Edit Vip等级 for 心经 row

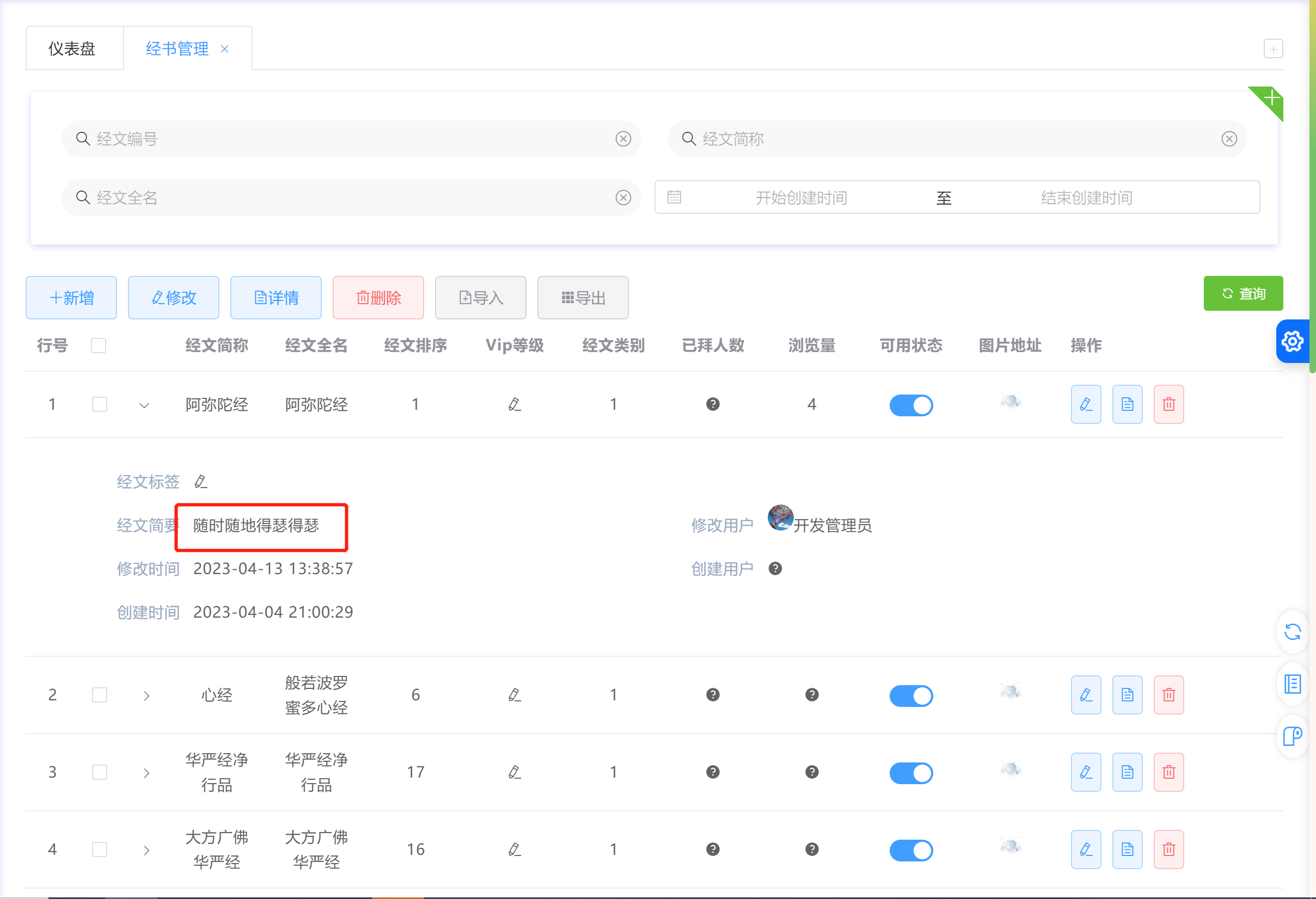515,694
